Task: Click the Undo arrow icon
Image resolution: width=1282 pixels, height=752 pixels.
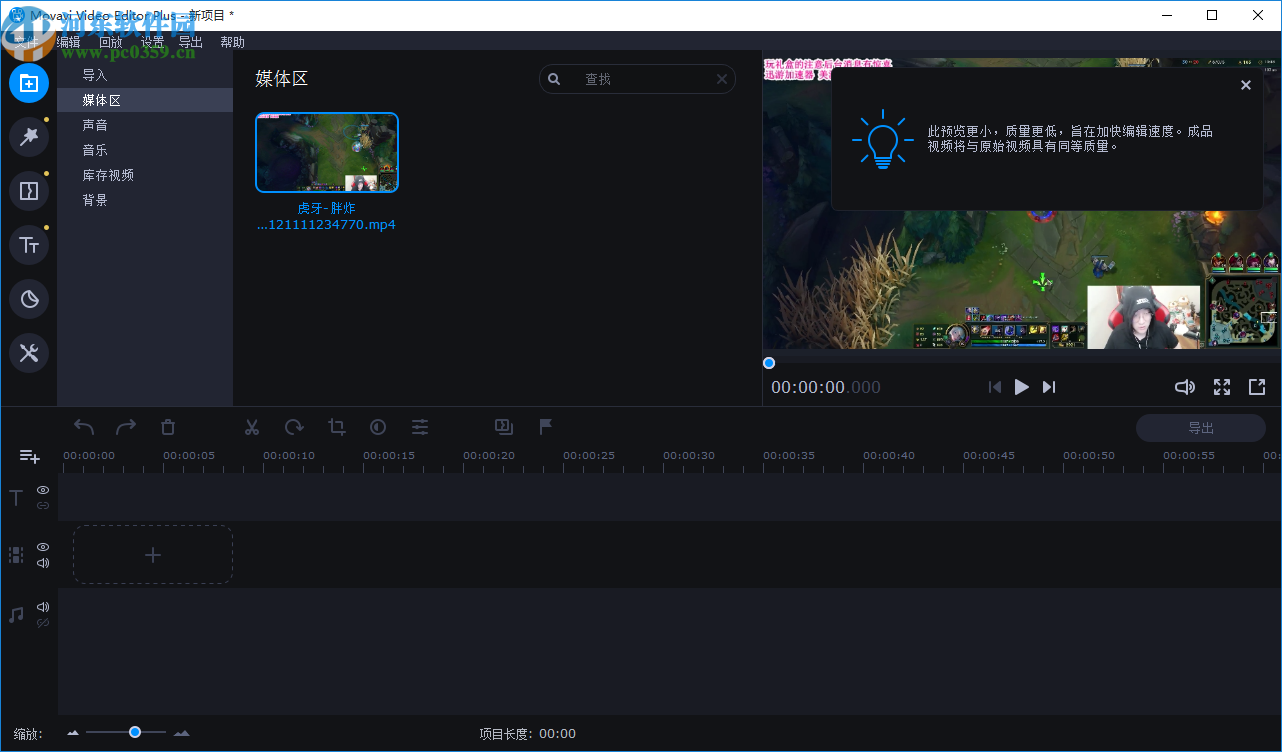Action: click(83, 427)
